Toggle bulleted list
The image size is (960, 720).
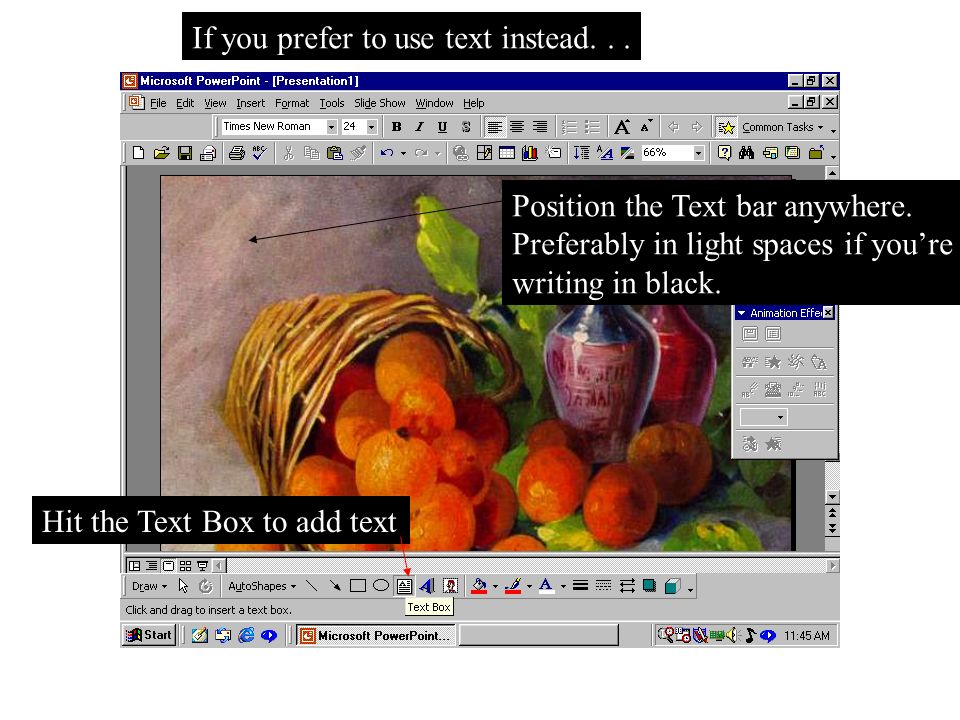coord(592,127)
